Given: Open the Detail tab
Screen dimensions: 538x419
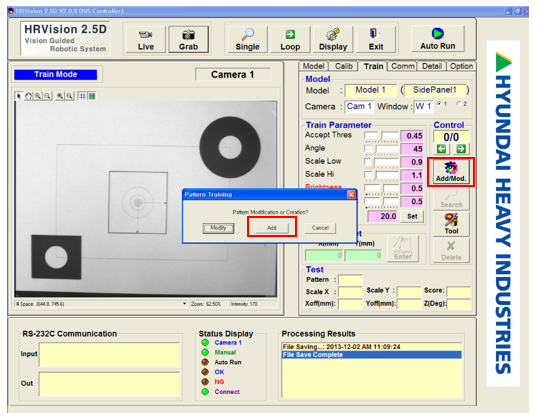Looking at the screenshot, I should pos(432,66).
